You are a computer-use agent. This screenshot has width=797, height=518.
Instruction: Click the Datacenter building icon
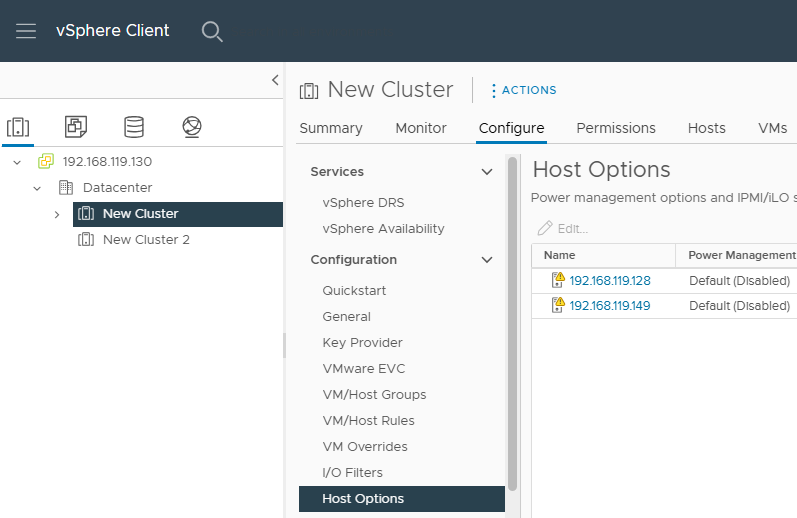click(66, 188)
